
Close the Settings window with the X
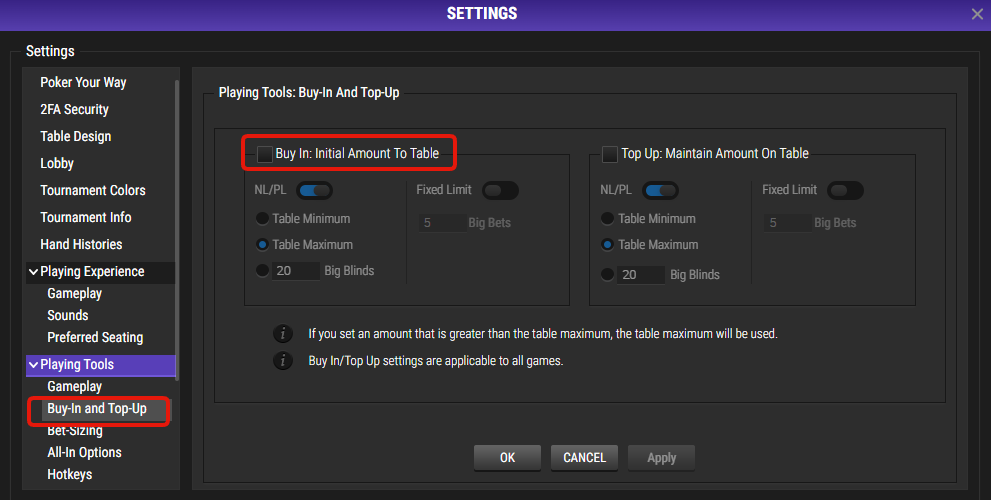[x=976, y=14]
